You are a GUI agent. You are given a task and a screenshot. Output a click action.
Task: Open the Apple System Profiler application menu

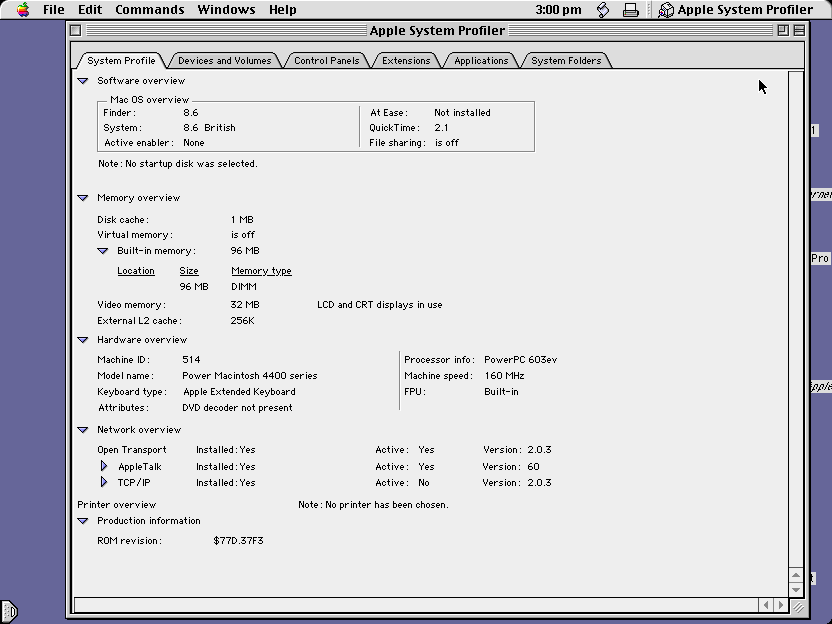pyautogui.click(x=735, y=10)
